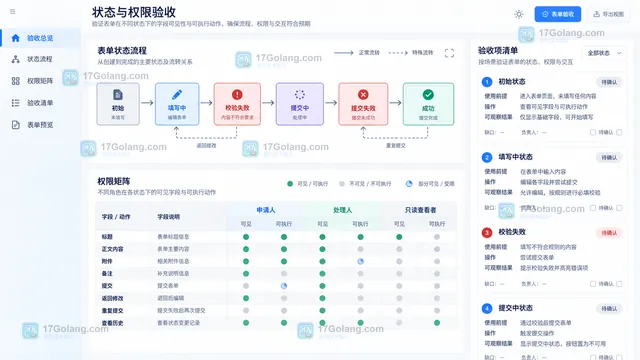Check the rightmost checkbox in the 初始状态 card

[x=619, y=132]
